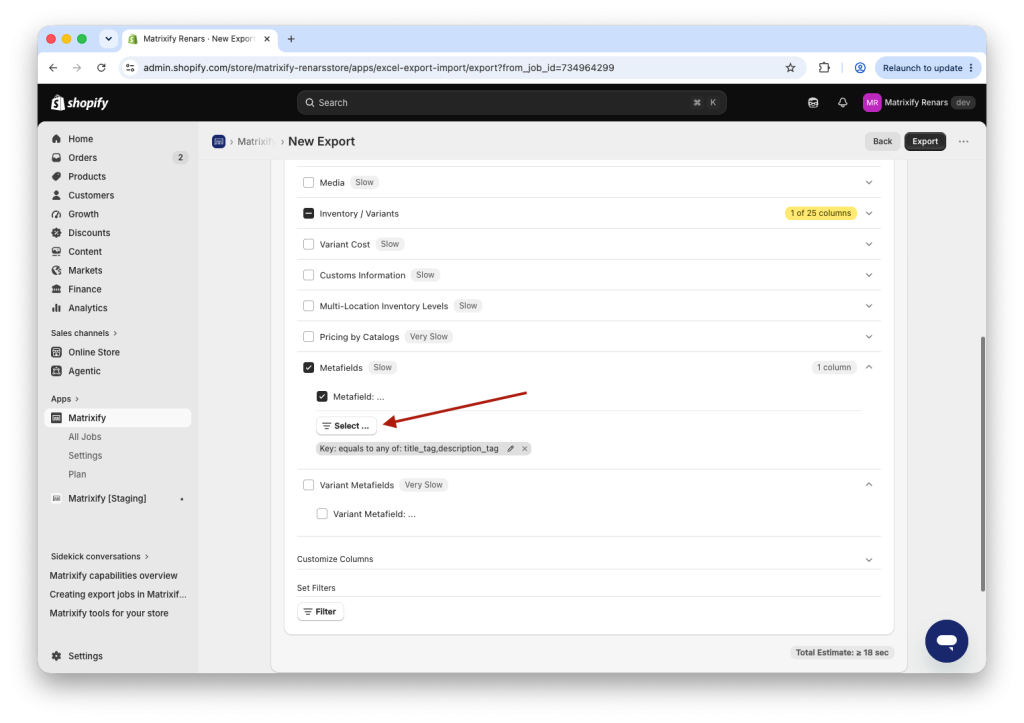The width and height of the screenshot is (1024, 723).
Task: Open the Home icon in sidebar
Action: (57, 138)
